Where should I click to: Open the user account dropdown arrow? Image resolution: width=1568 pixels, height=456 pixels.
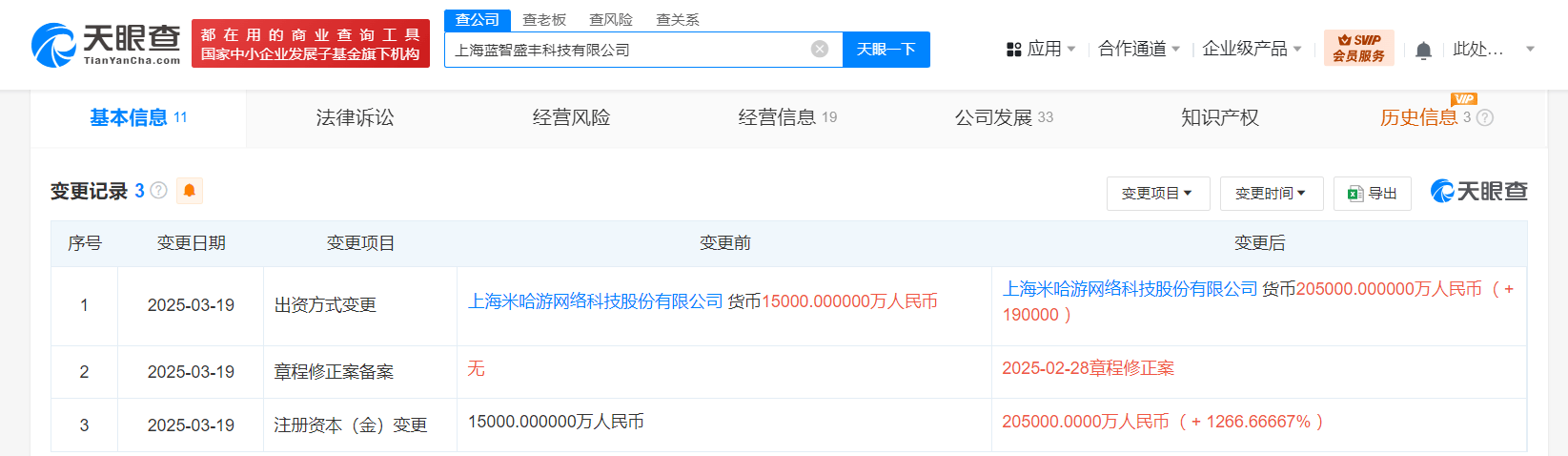(x=1530, y=50)
